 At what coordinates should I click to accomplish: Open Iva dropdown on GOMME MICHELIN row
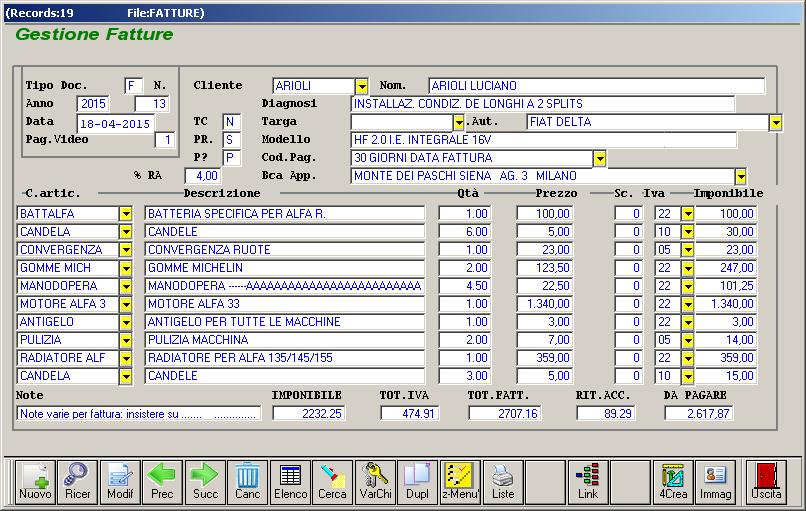coord(687,268)
